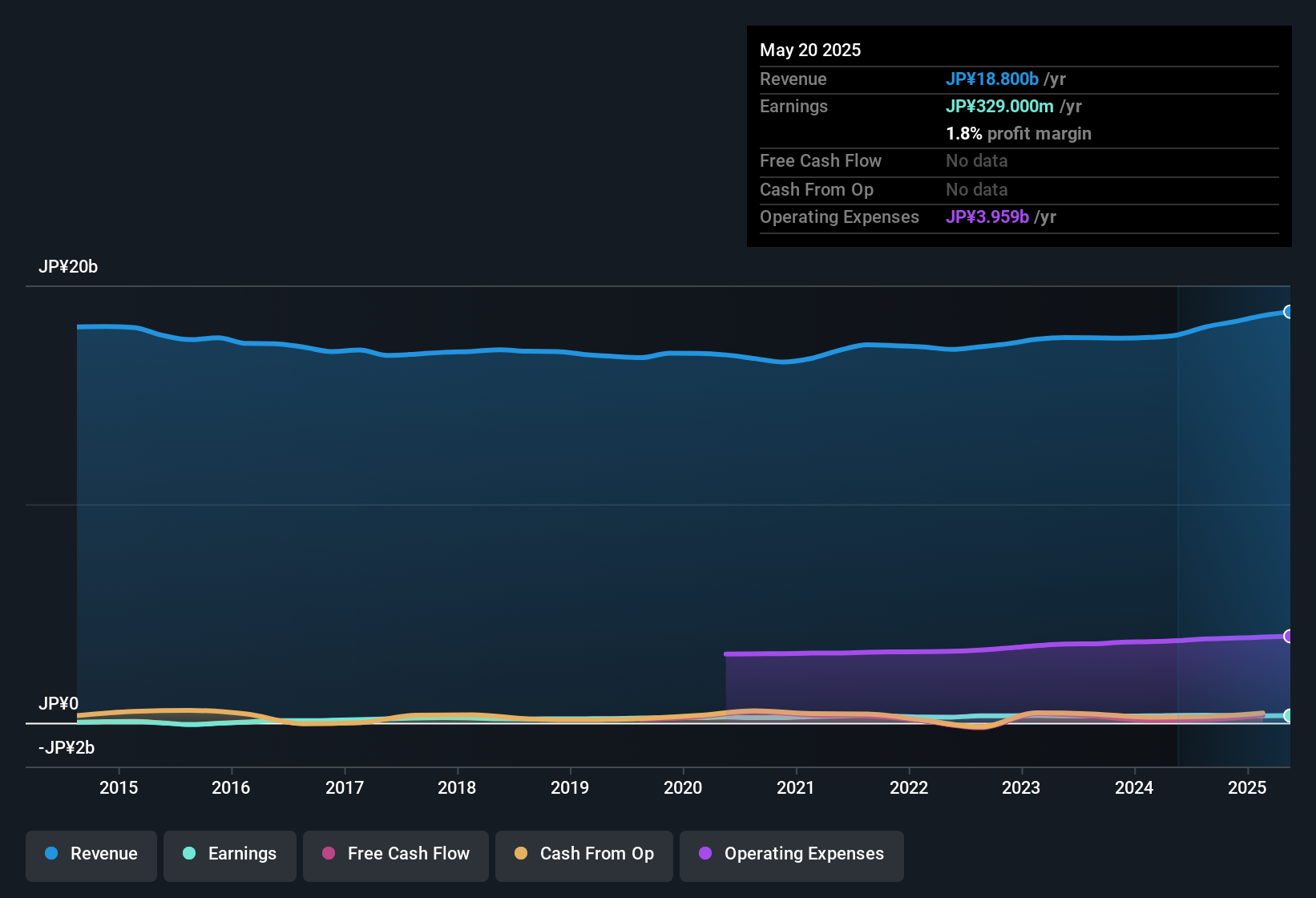The width and height of the screenshot is (1316, 898).
Task: Click the 1.8% profit margin text
Action: [x=1019, y=133]
